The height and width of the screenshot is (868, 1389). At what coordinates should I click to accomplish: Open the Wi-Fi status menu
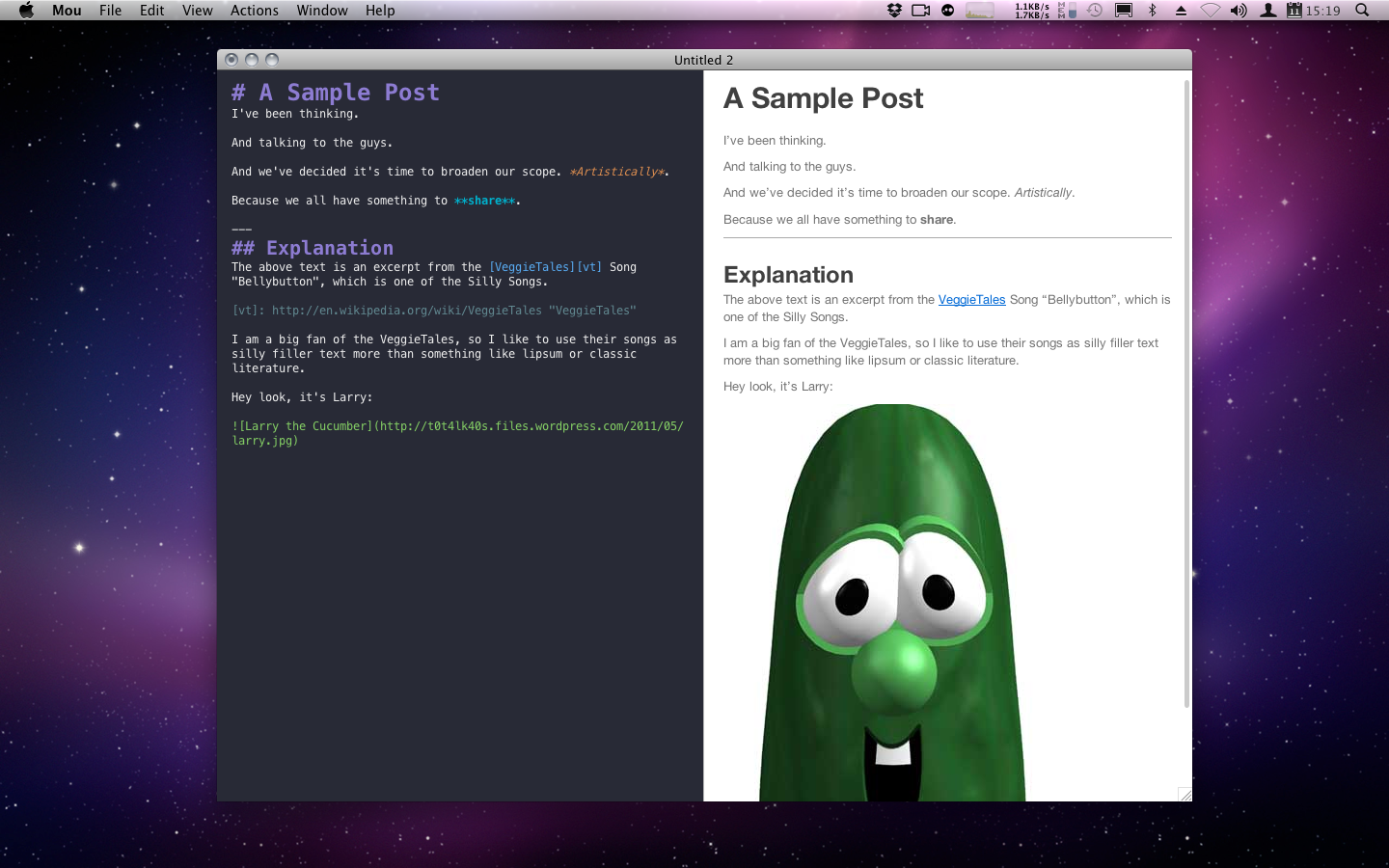[1210, 11]
